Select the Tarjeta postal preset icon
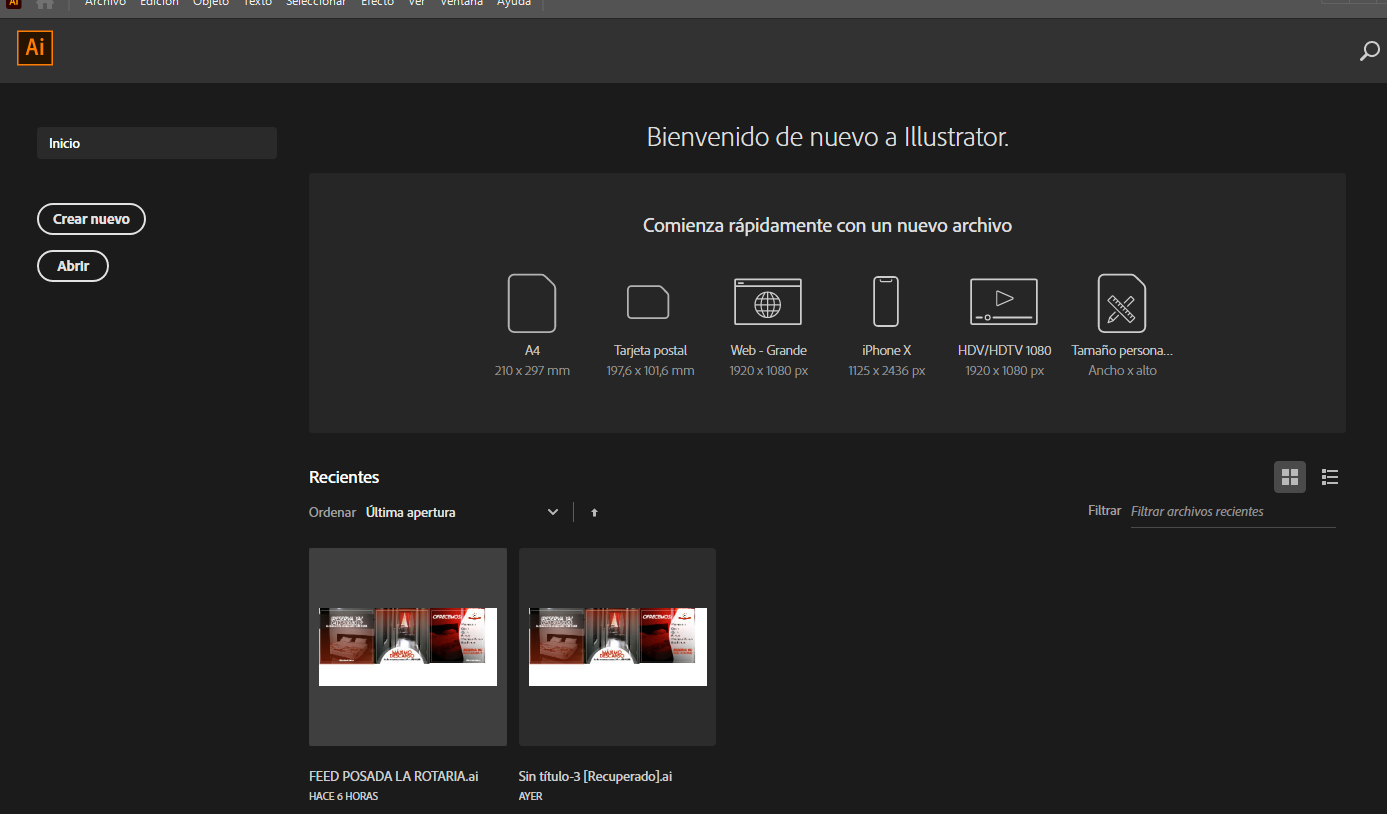The image size is (1387, 814). click(648, 302)
